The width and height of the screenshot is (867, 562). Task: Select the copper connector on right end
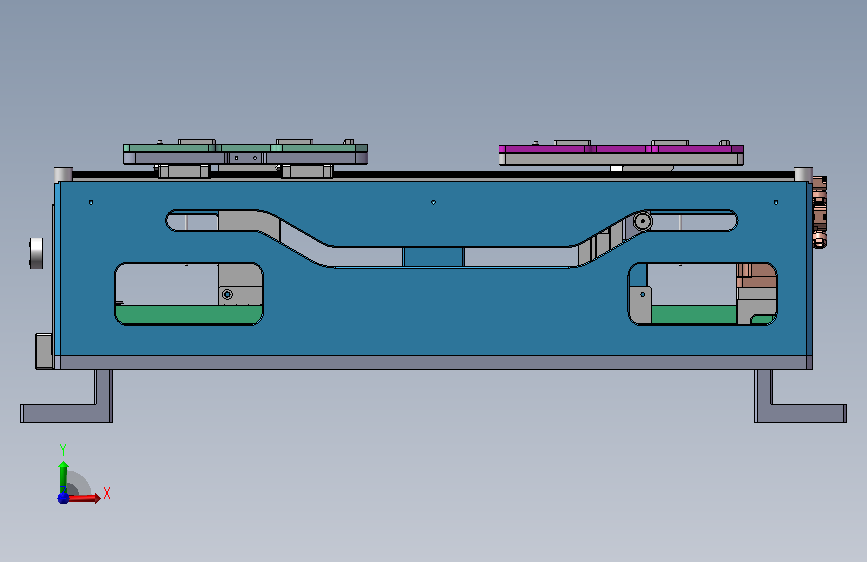click(819, 212)
